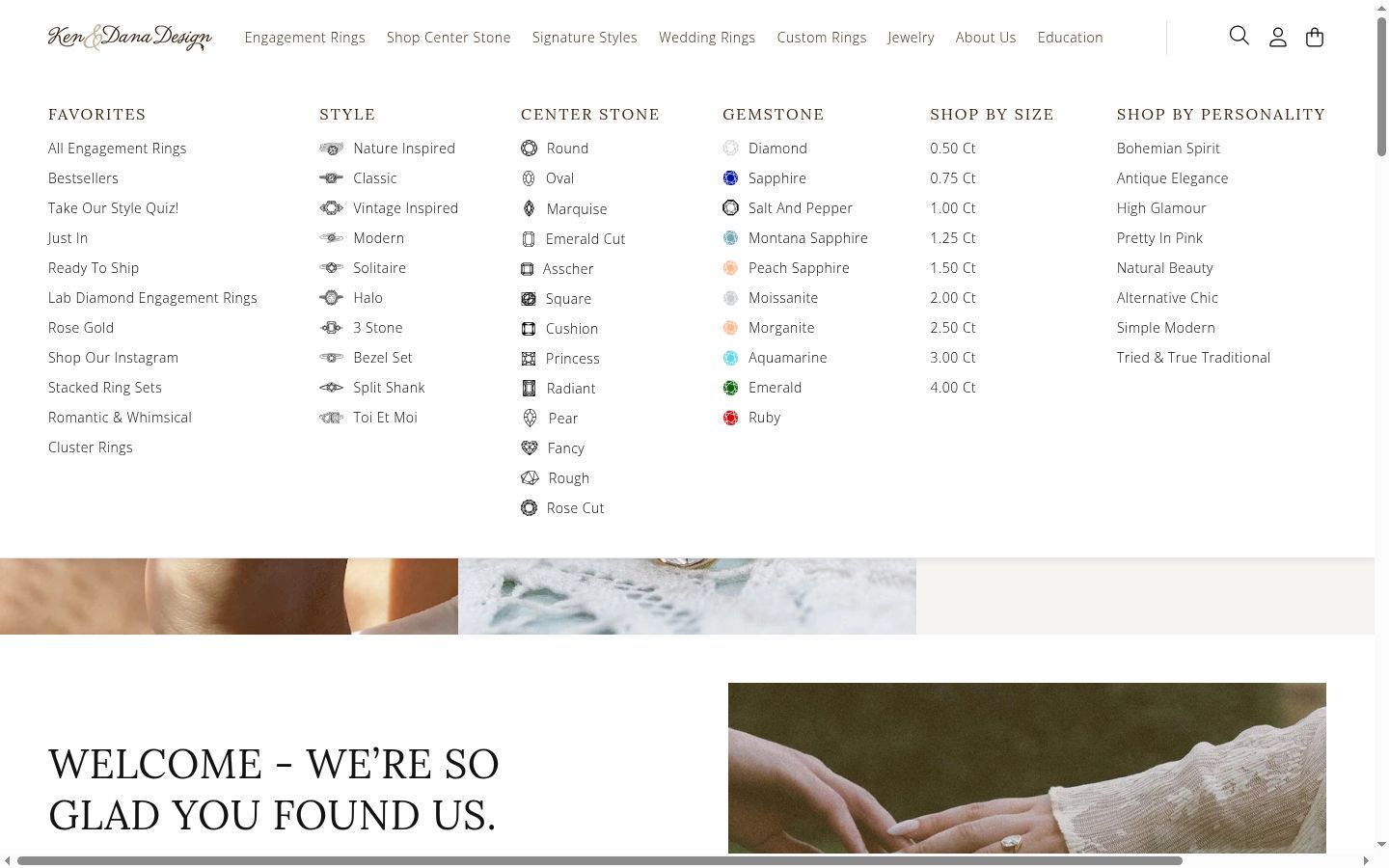Screen dimensions: 1389x868
Task: Select the Aquamarine gemstone swatch
Action: pos(730,358)
